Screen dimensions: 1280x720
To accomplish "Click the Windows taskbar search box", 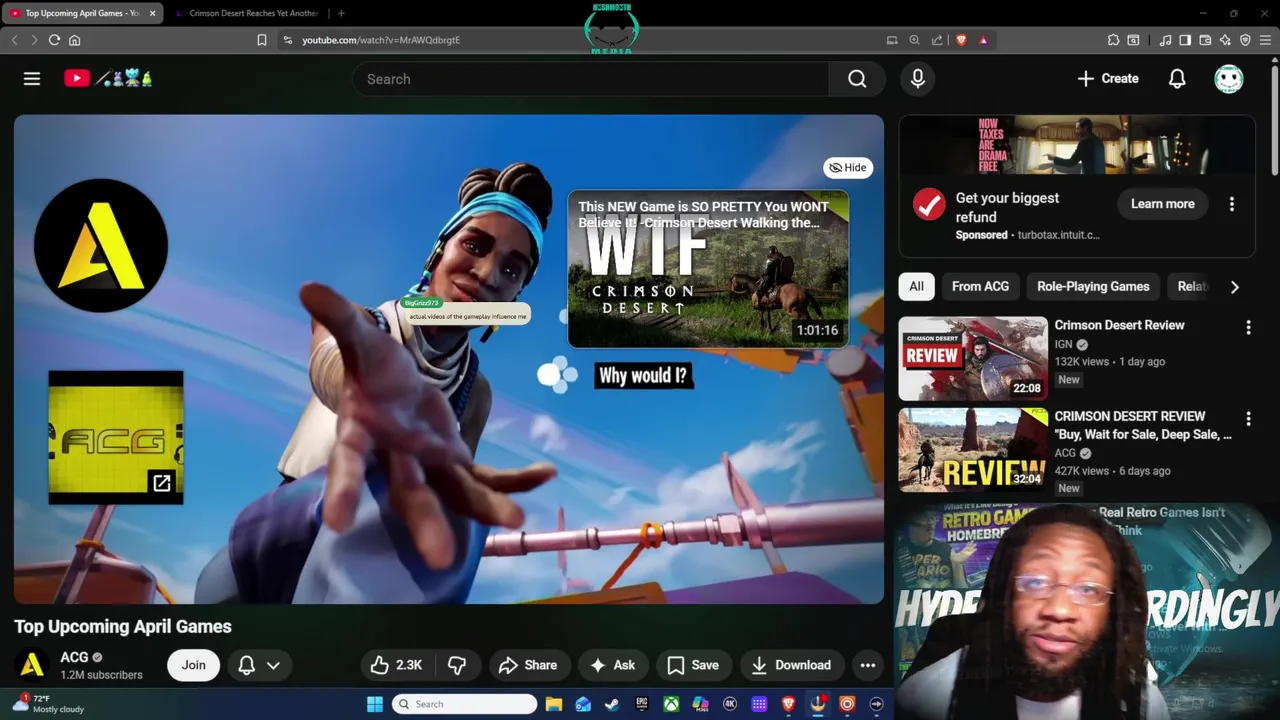I will [x=465, y=704].
